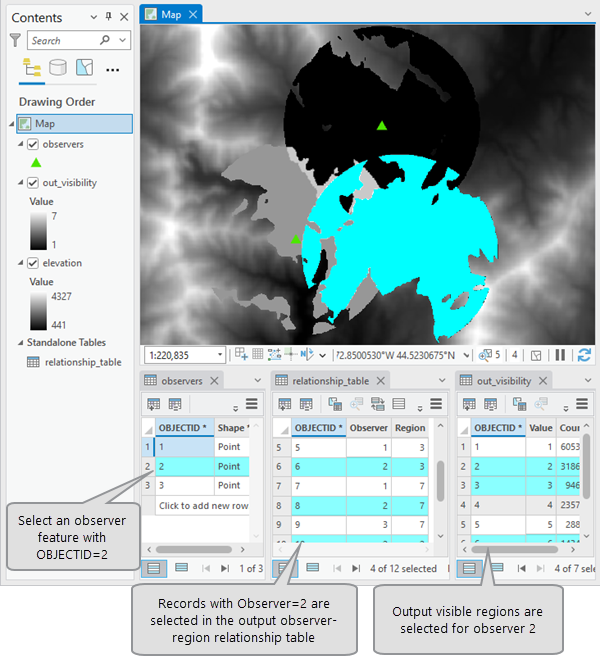Toggle the out_visibility layer checkbox
The width and height of the screenshot is (600, 659).
click(33, 183)
